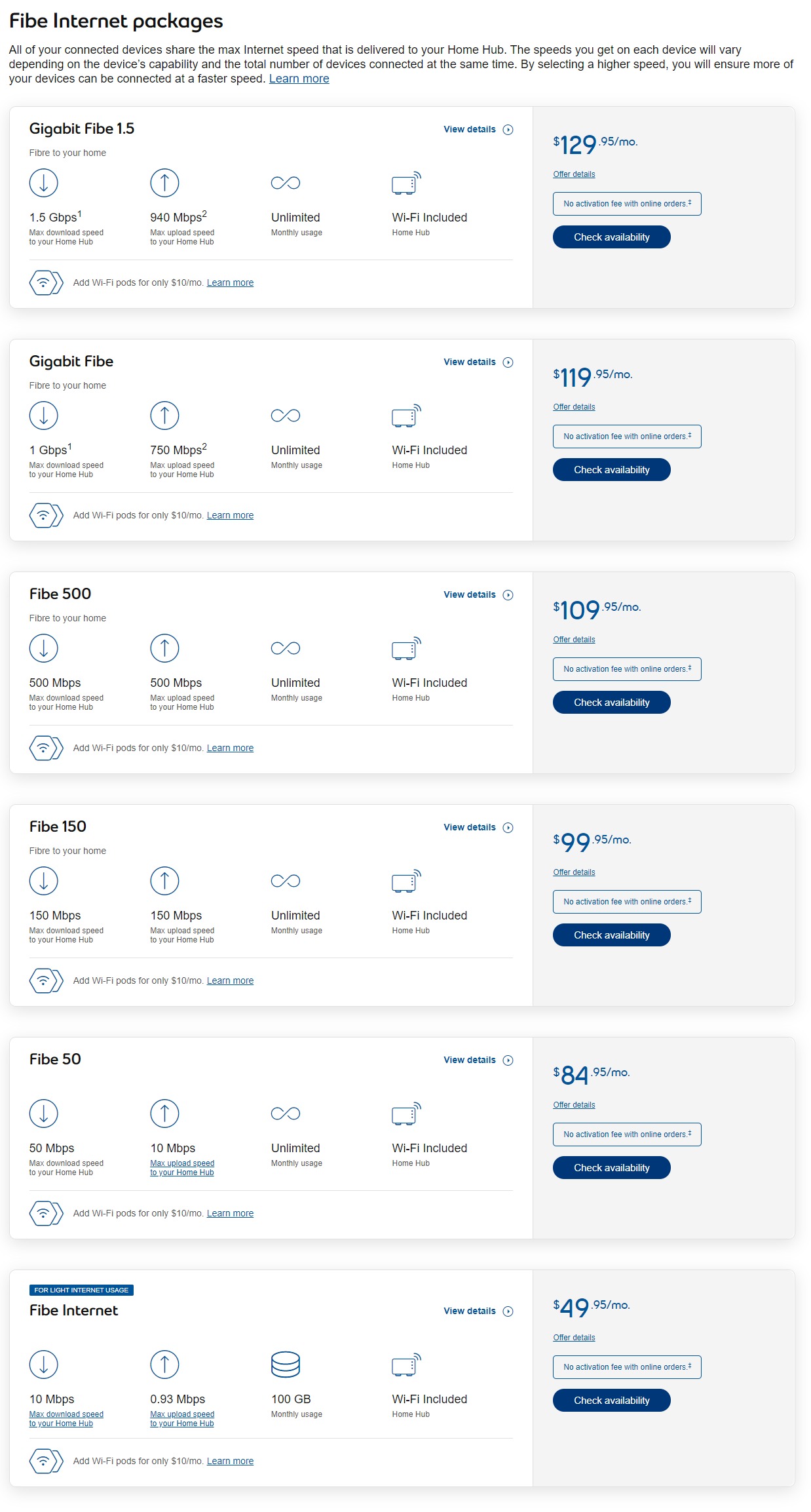The height and width of the screenshot is (1512, 811).
Task: Click the download arrow icon for Fibe Internet
Action: 44,1365
